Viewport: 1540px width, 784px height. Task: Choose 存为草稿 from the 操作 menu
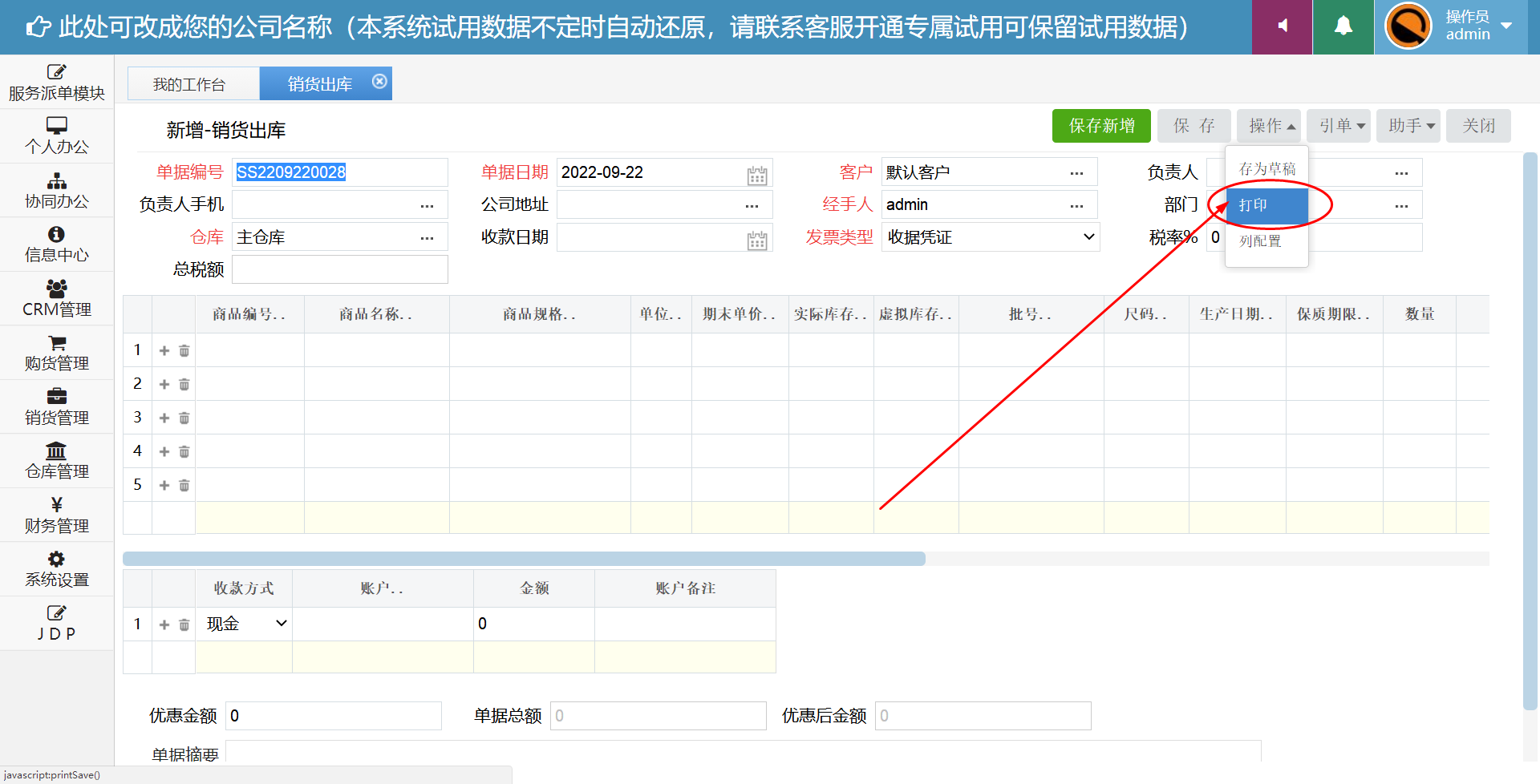1267,168
